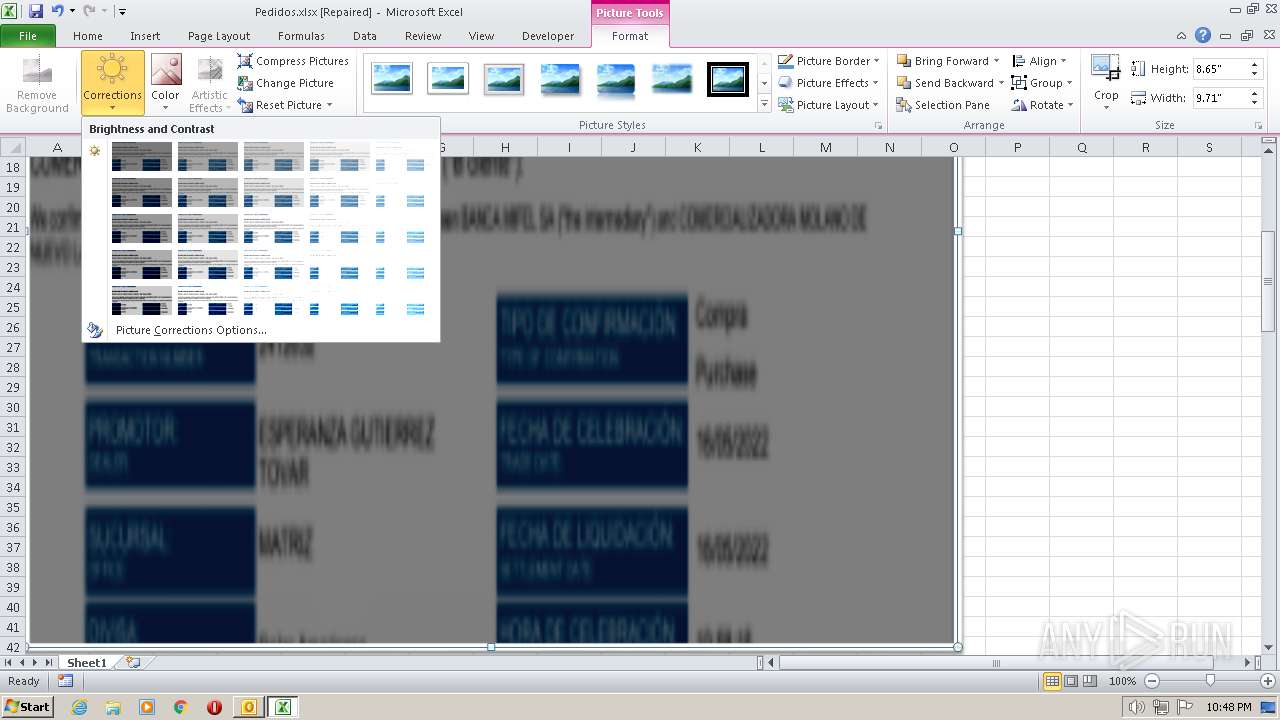Switch to Normal view in status bar
This screenshot has height=720, width=1280.
click(1052, 681)
